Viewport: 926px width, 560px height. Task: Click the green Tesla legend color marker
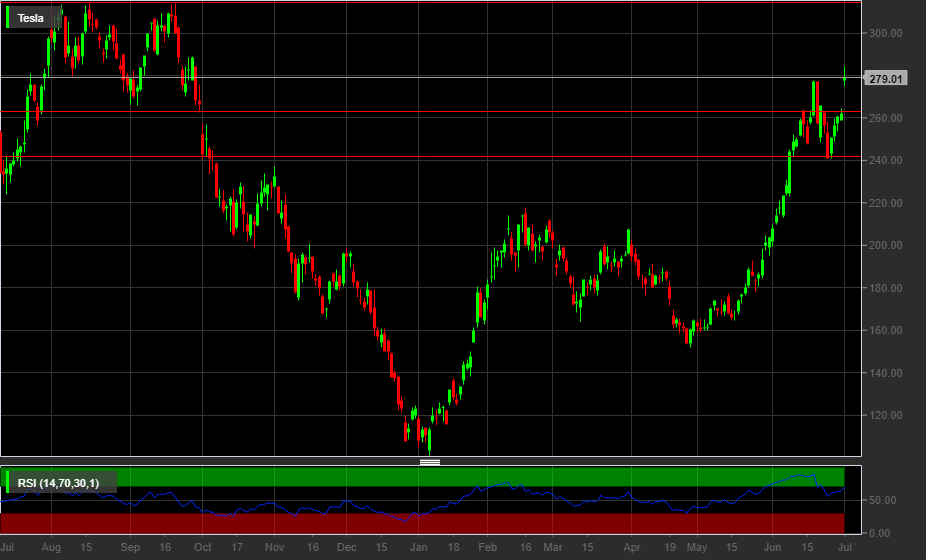pyautogui.click(x=8, y=18)
